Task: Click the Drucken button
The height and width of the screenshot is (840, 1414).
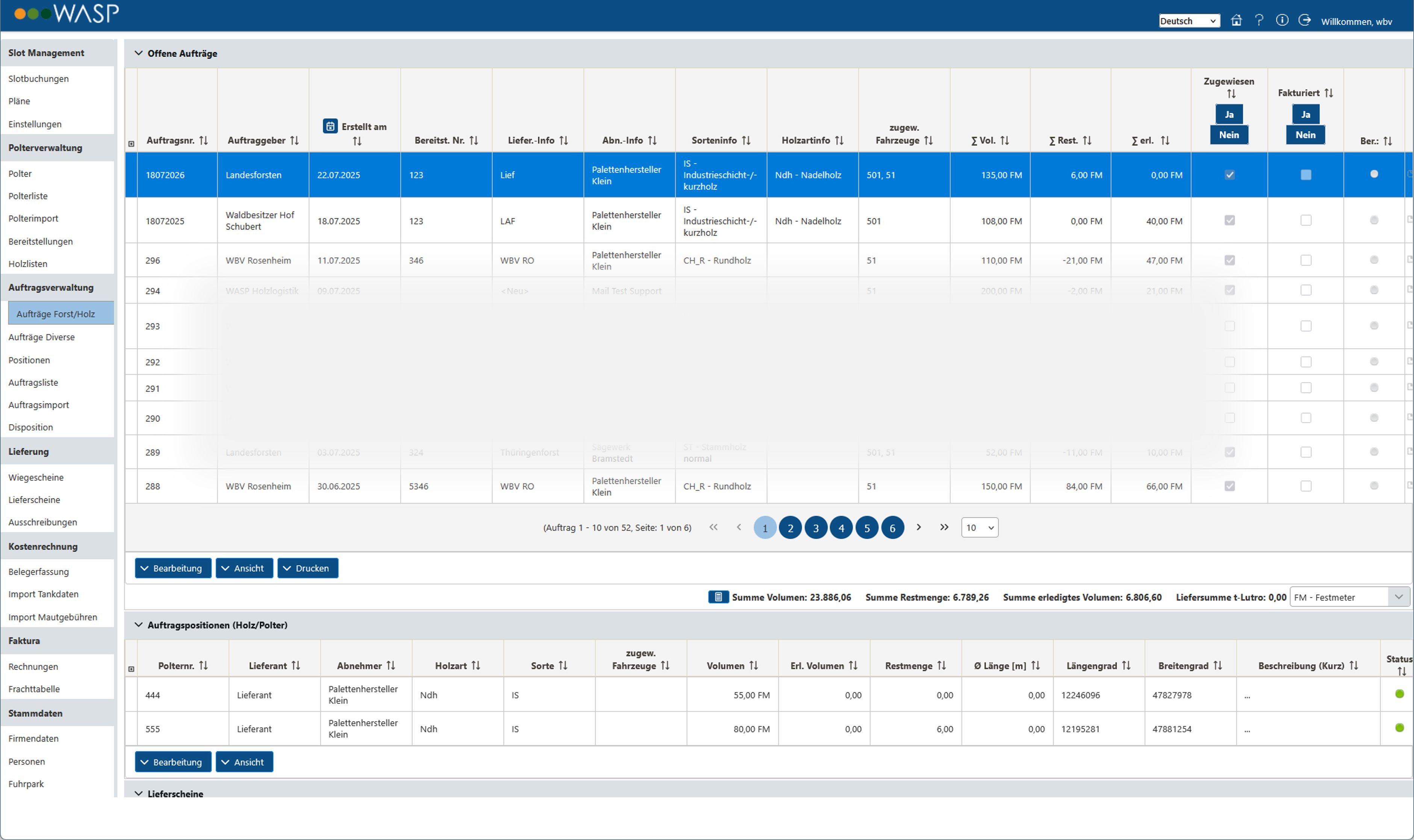Action: click(307, 568)
